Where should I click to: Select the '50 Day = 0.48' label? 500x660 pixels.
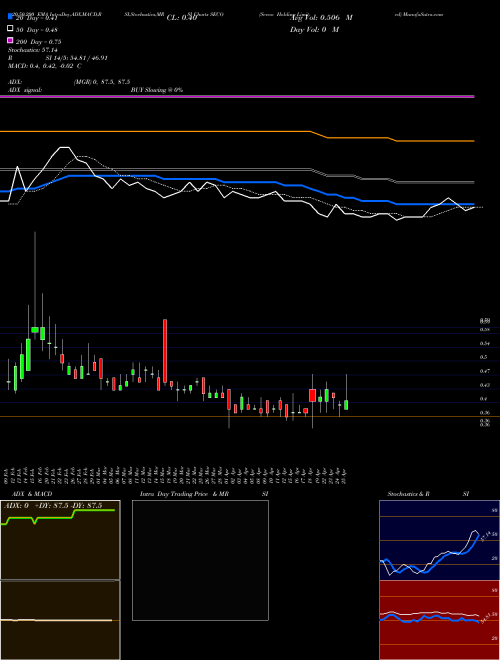(37, 30)
